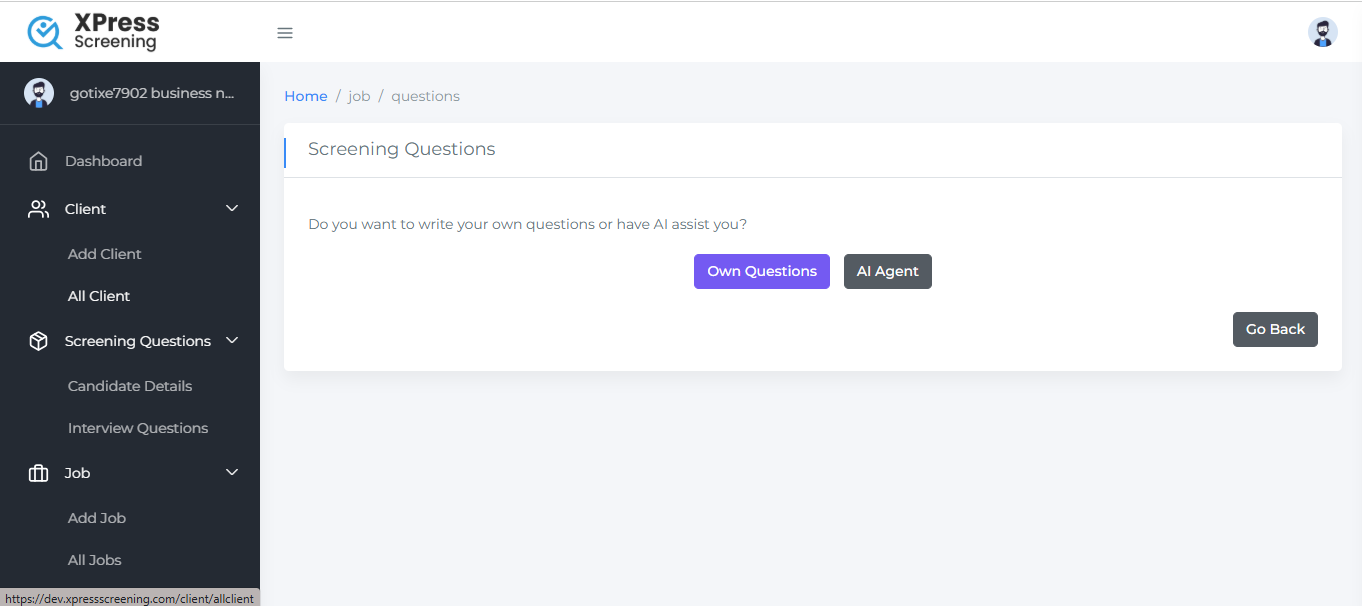Collapse the Screening Questions chevron
The width and height of the screenshot is (1362, 606).
tap(232, 341)
